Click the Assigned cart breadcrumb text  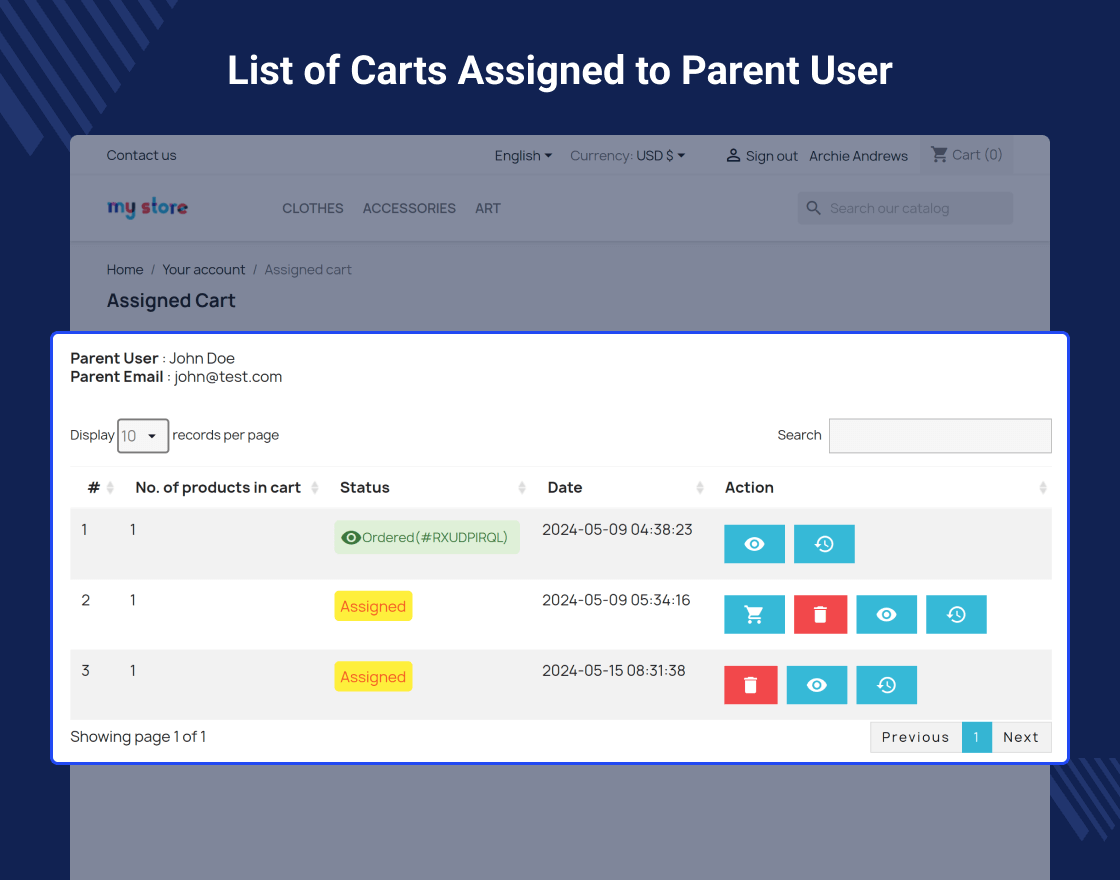[308, 269]
